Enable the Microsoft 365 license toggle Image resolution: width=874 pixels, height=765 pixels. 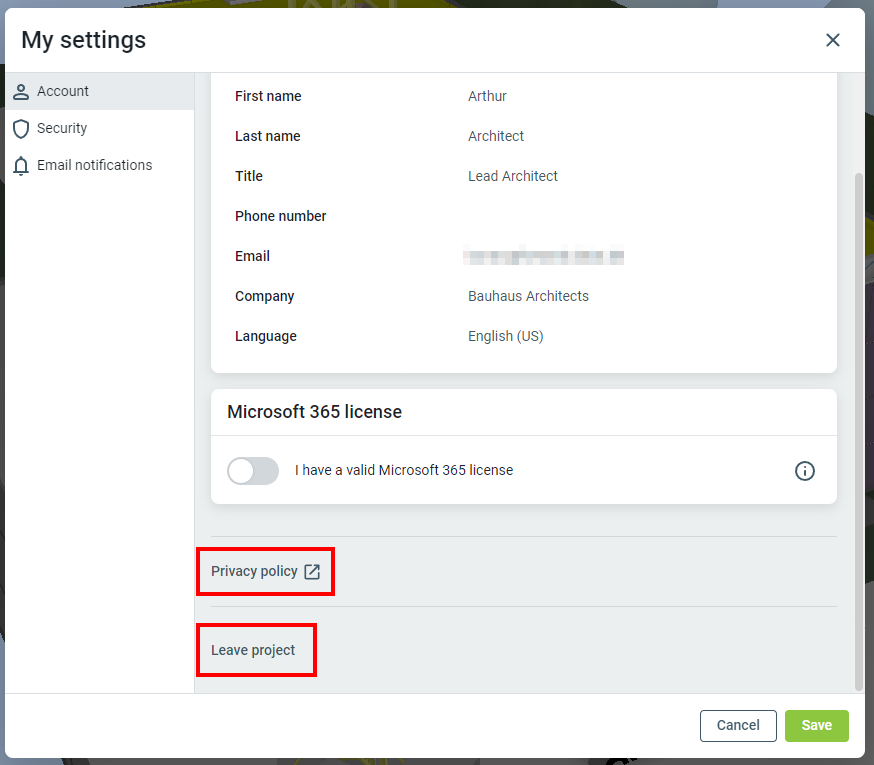[253, 471]
